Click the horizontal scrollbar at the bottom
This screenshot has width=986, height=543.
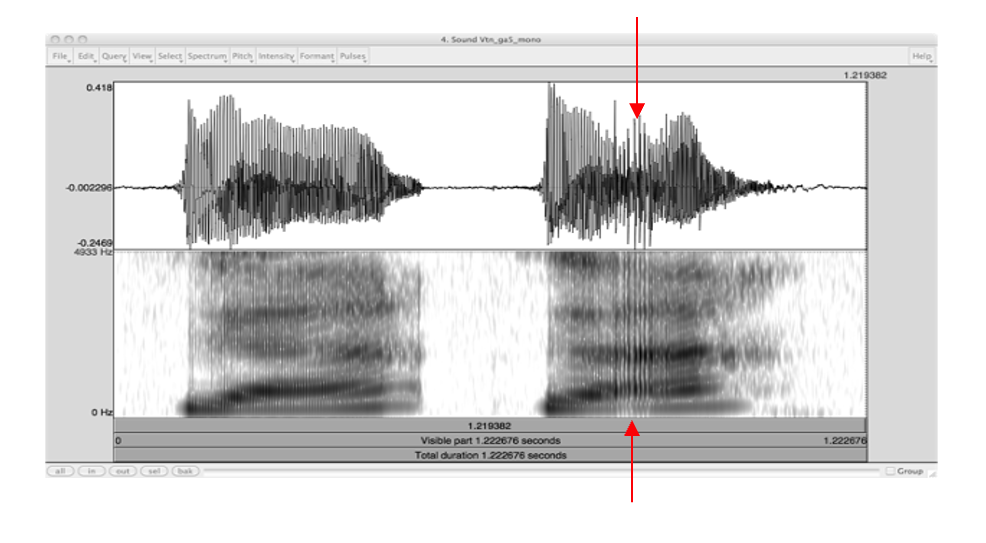pyautogui.click(x=540, y=470)
